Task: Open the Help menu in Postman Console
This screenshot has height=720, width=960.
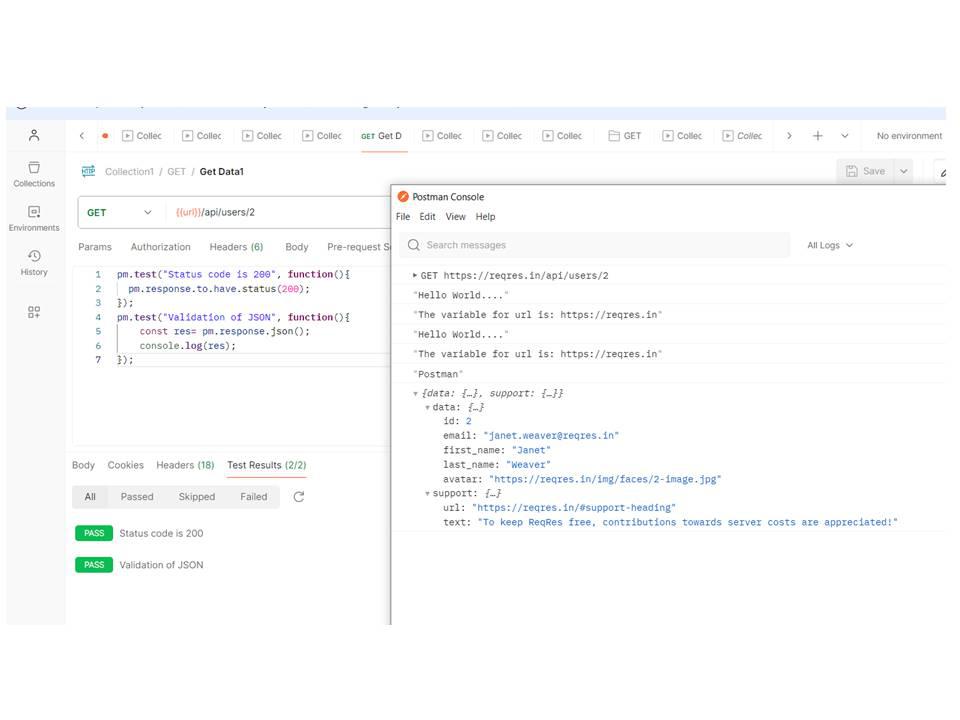Action: (486, 217)
